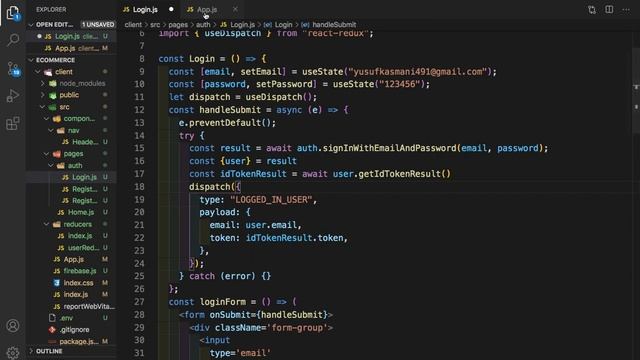
Task: Place cursor on "LOGGED_IN_USER" string
Action: (271, 200)
